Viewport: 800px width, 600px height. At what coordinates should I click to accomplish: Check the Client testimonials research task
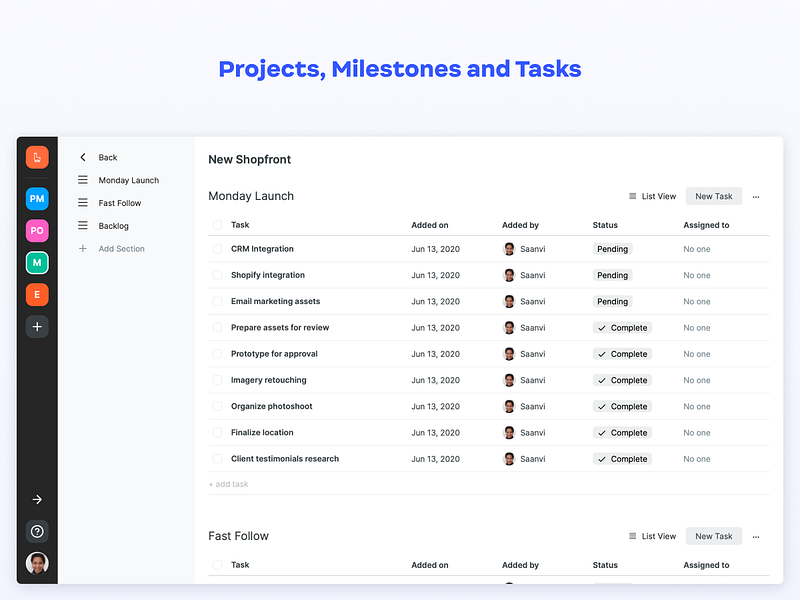(217, 459)
